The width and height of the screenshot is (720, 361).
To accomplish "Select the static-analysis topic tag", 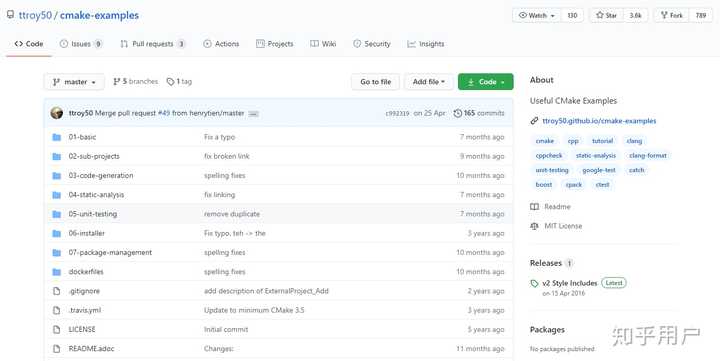I will click(x=596, y=156).
